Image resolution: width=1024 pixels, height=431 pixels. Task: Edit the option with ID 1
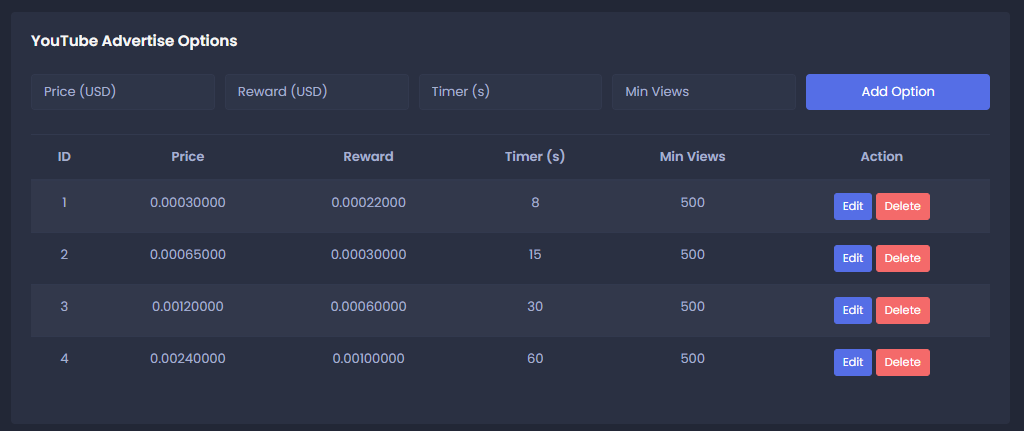point(852,206)
